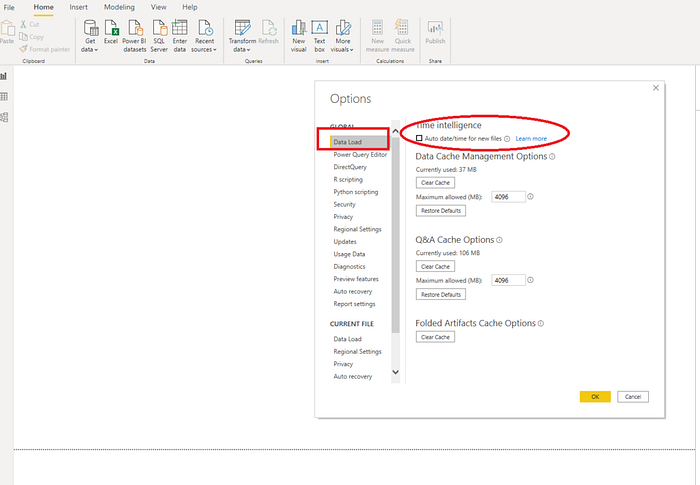Click the Publish icon
700x485 pixels.
coord(435,32)
